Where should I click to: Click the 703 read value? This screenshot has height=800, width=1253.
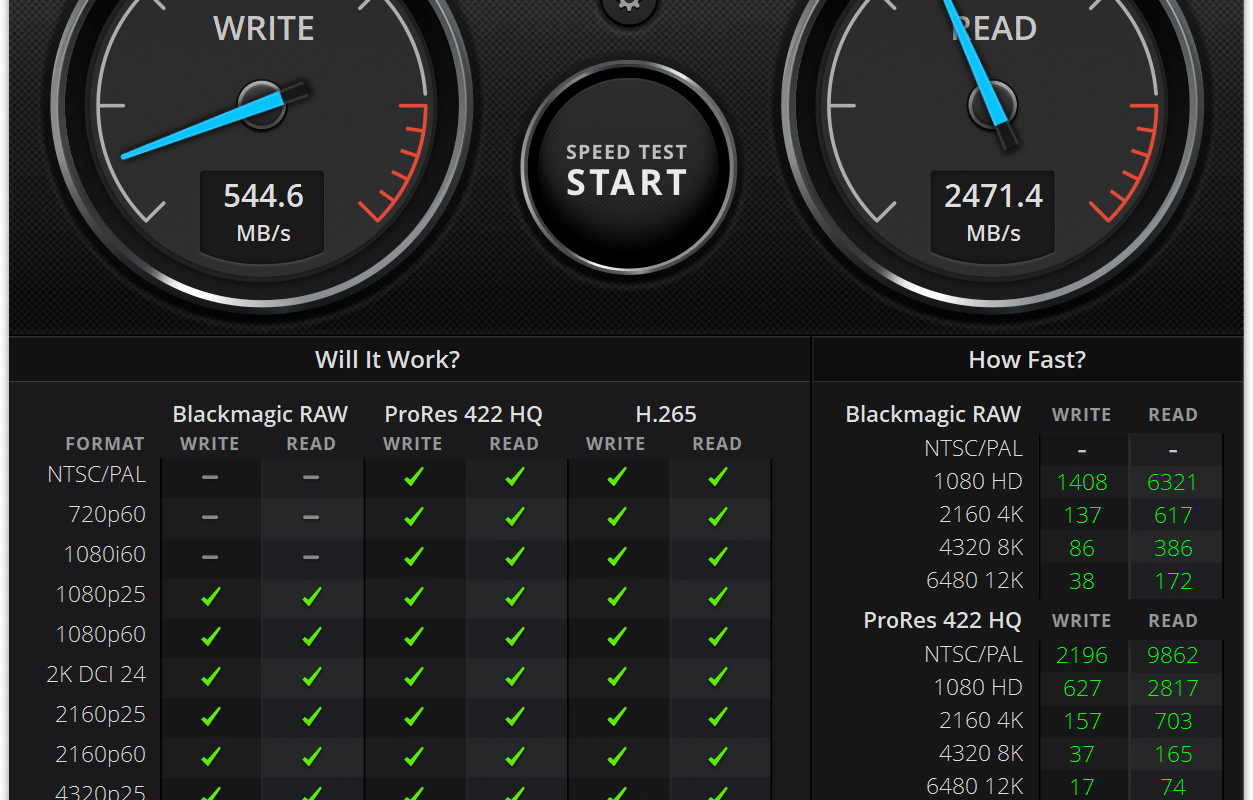pos(1173,721)
